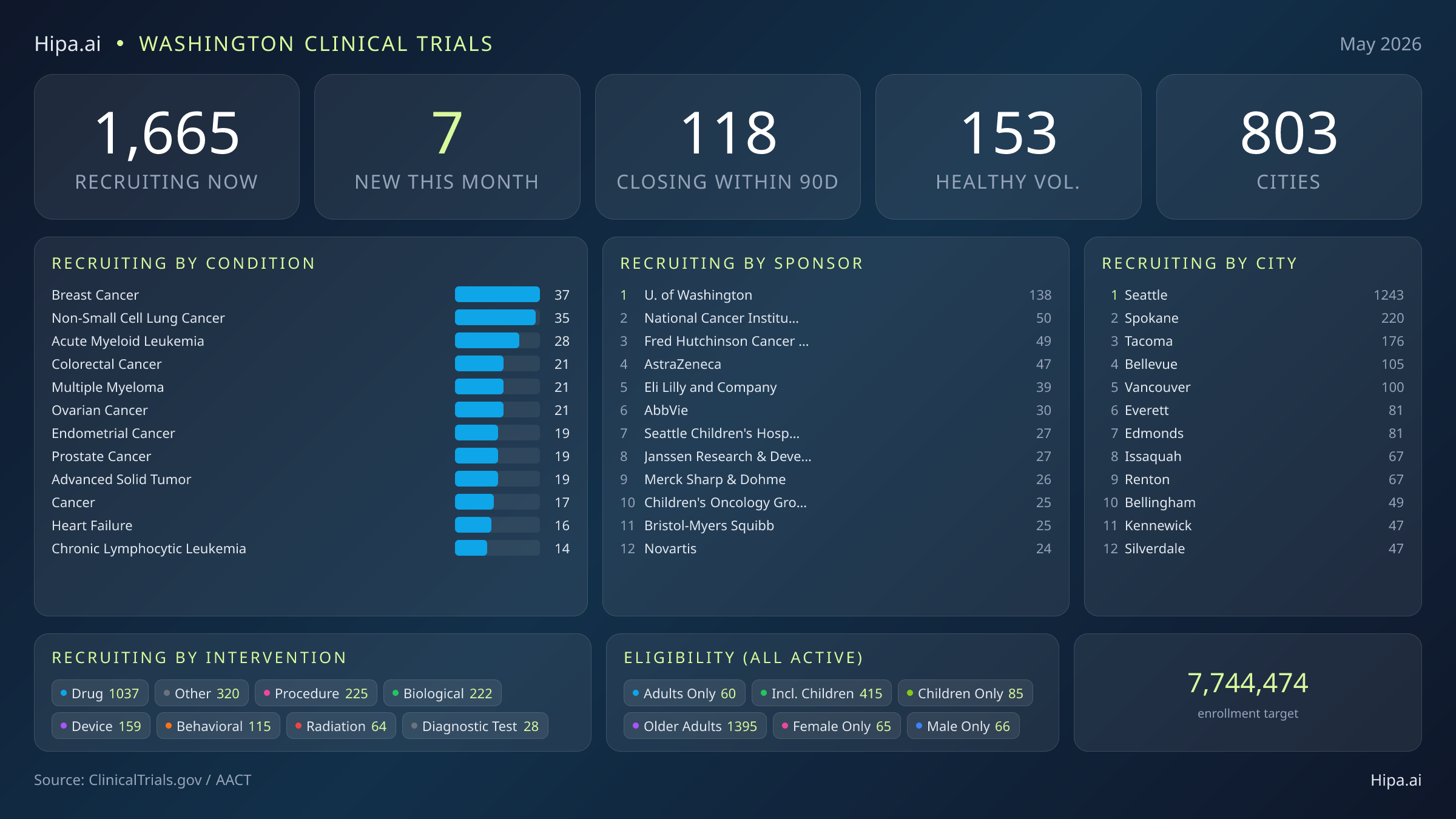Click the Recruiting By Condition heading
Image resolution: width=1456 pixels, height=819 pixels.
183,263
